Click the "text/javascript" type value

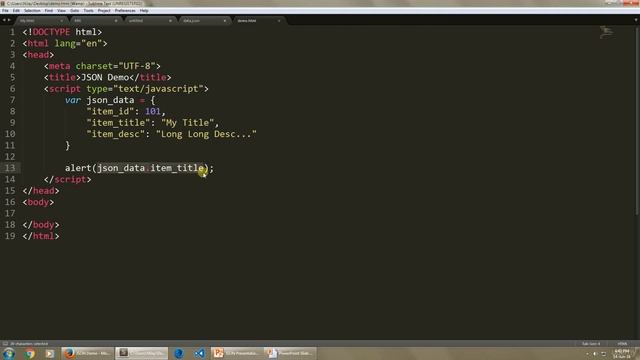158,89
